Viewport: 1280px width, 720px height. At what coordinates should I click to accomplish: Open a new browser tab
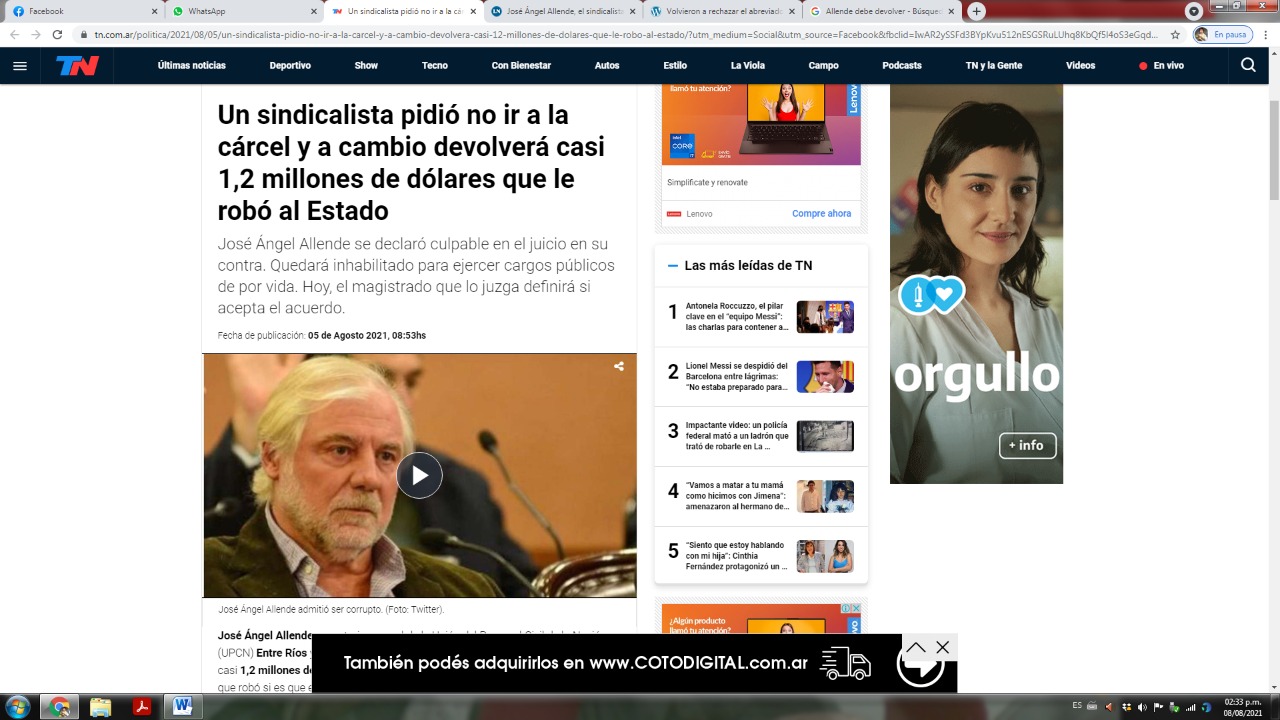point(976,11)
